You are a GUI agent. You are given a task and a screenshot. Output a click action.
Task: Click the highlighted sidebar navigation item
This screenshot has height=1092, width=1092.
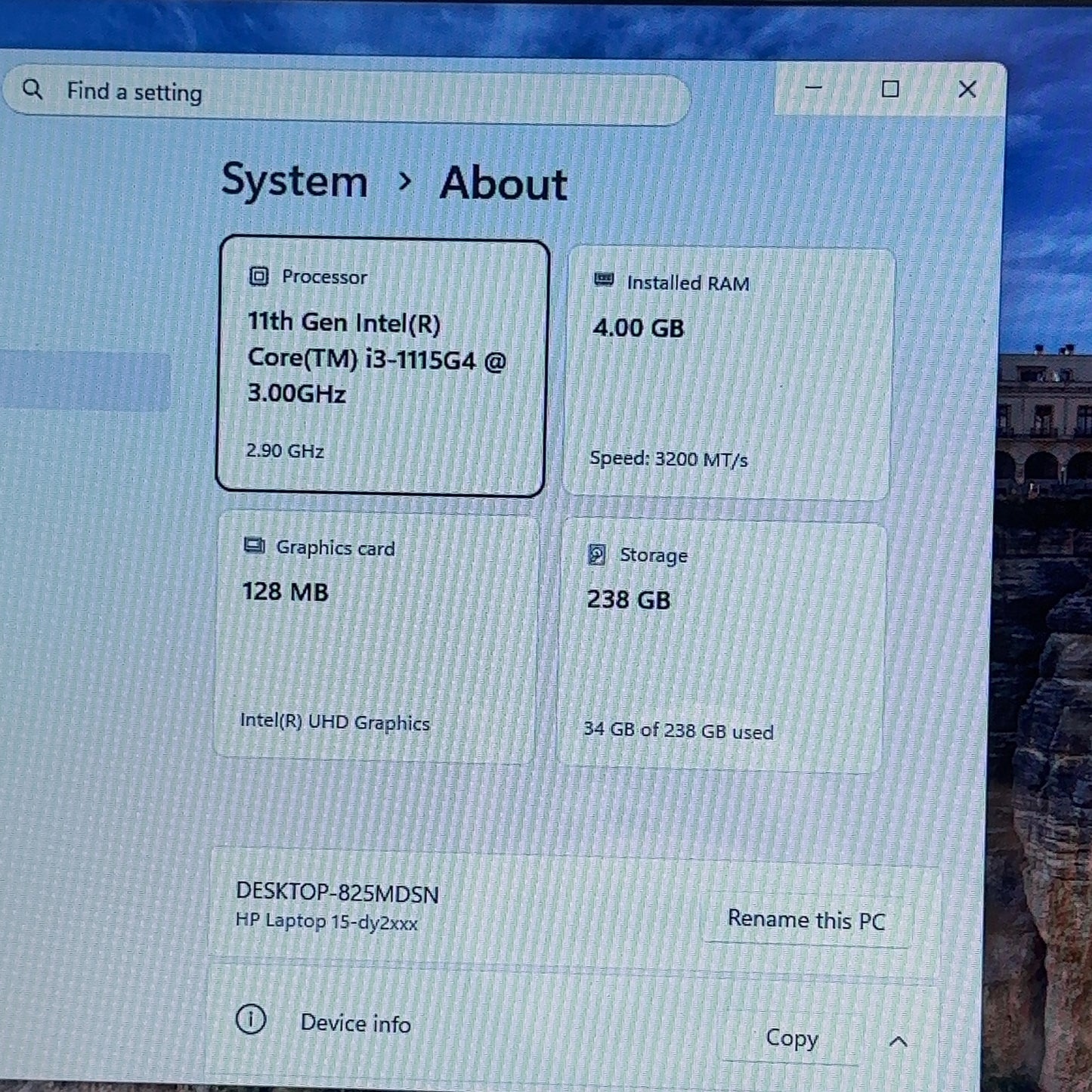tap(85, 381)
